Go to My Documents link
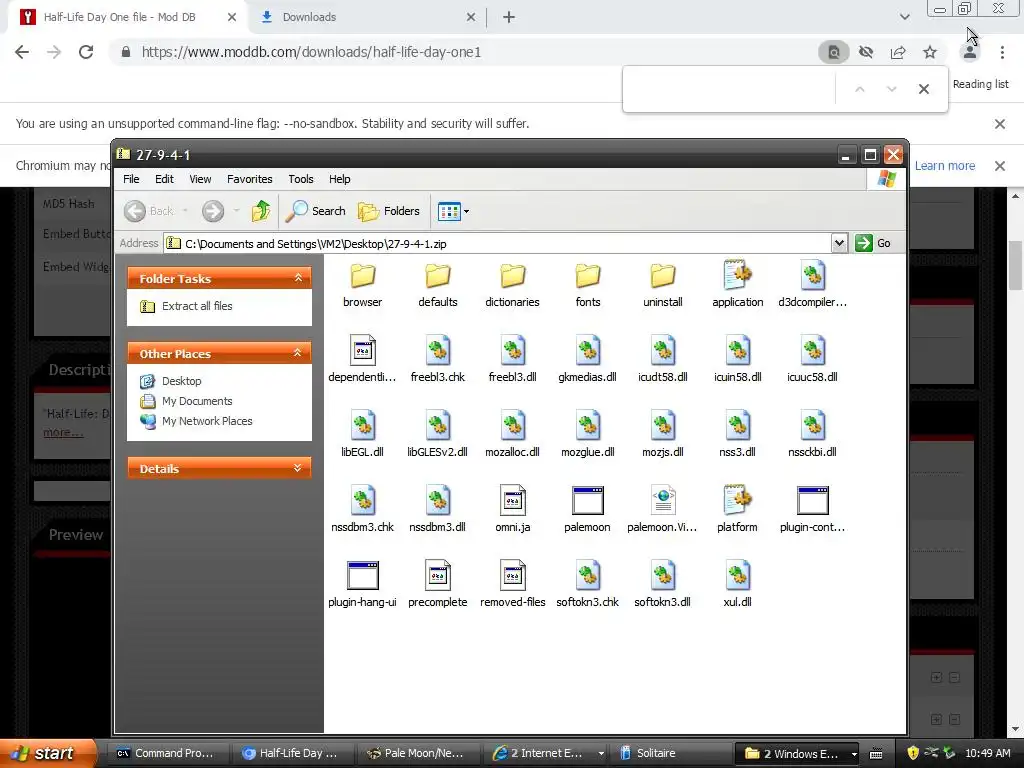The height and width of the screenshot is (768, 1024). (x=197, y=401)
